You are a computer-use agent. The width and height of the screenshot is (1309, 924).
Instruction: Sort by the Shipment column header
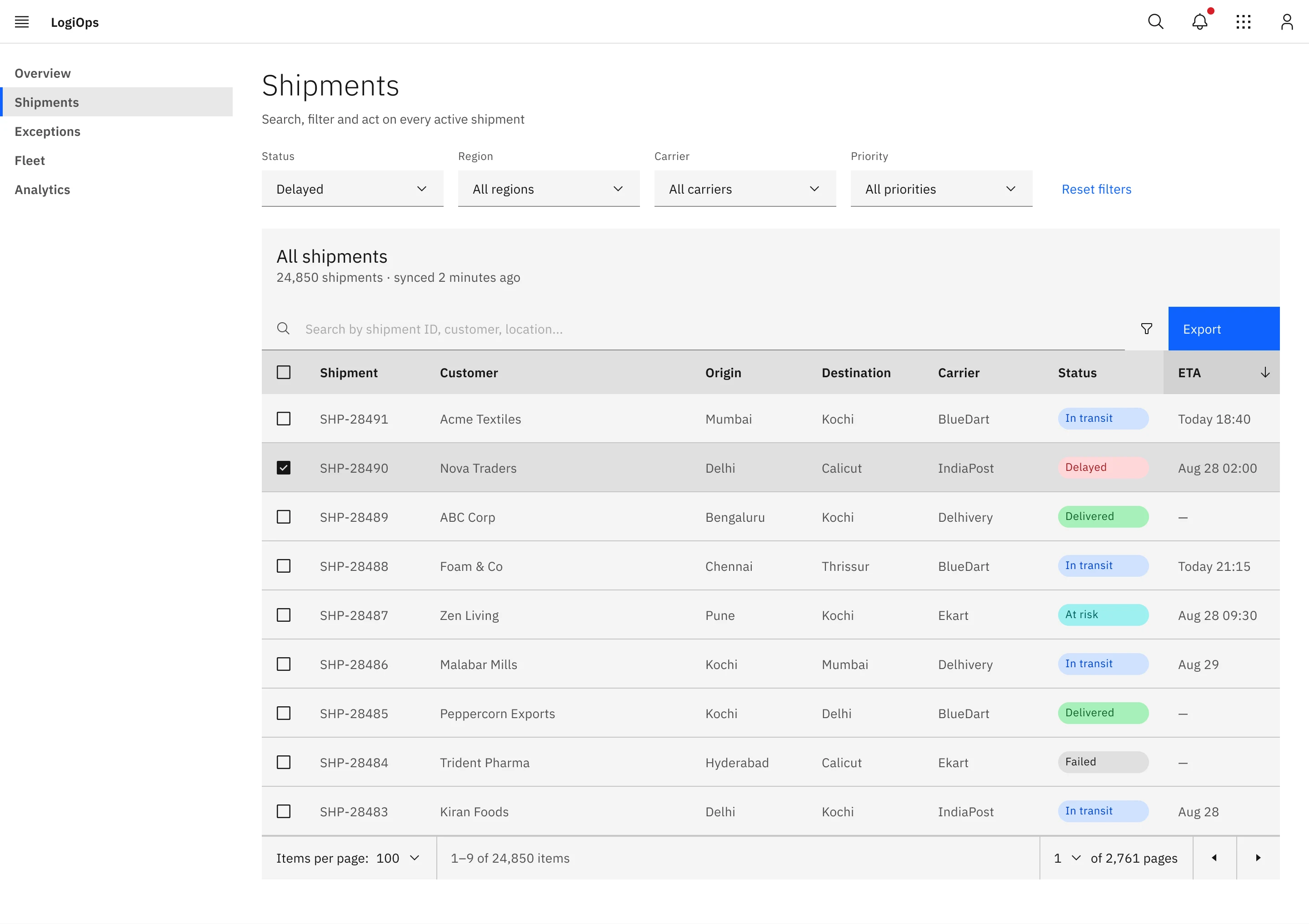[x=348, y=373]
